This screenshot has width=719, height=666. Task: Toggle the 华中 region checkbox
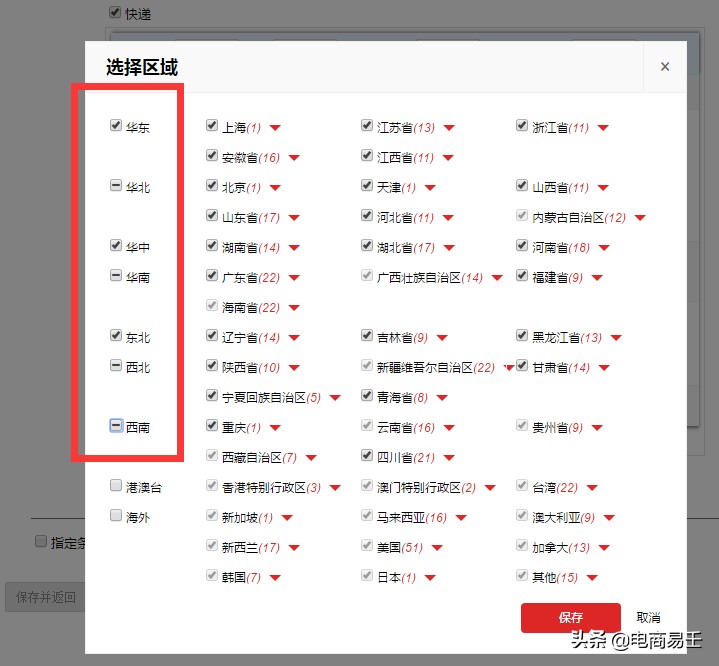116,245
